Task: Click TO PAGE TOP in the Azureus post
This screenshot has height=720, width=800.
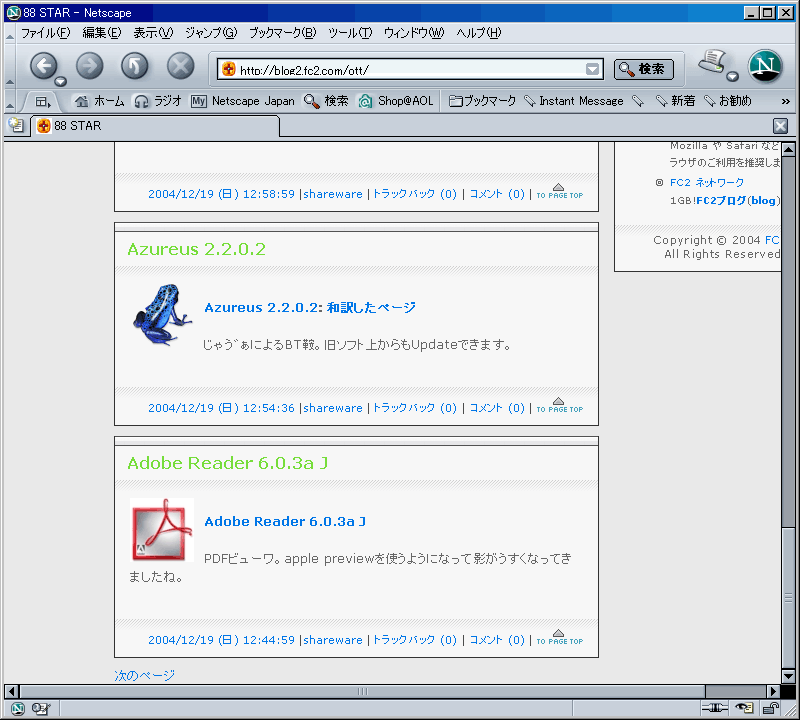Action: pyautogui.click(x=559, y=406)
